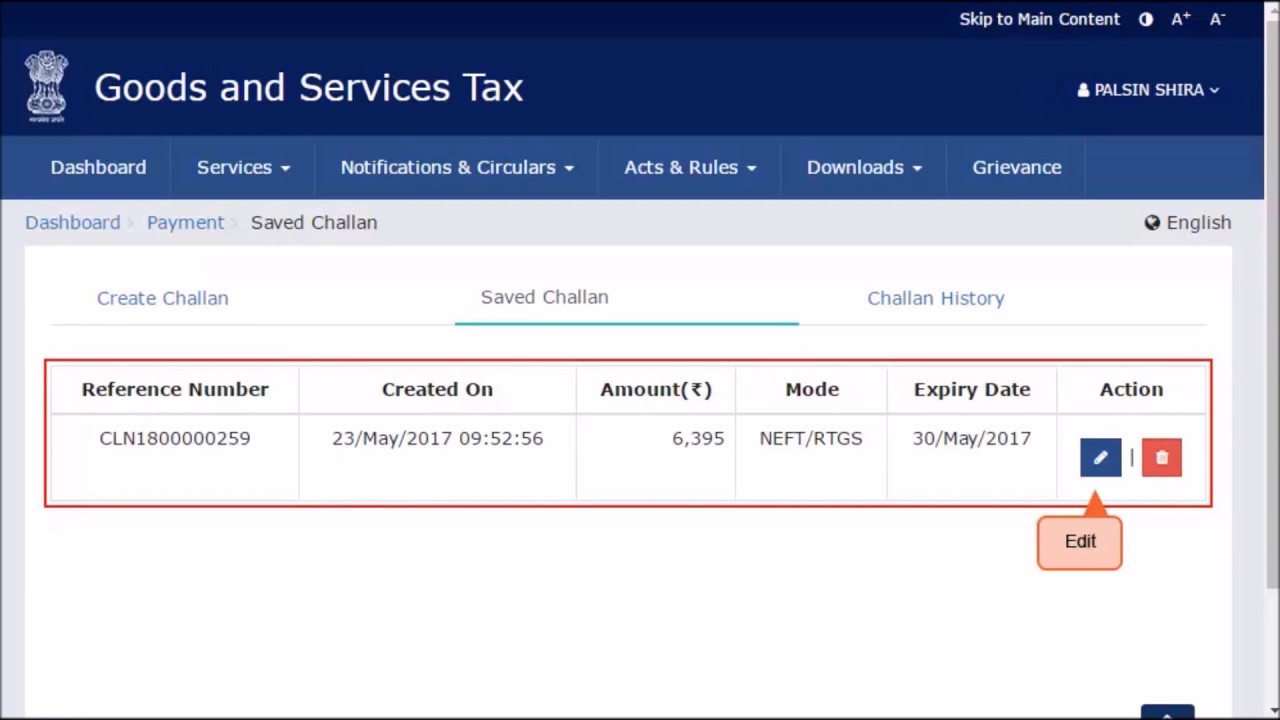Click the Goods and Services Tax title
This screenshot has width=1280, height=720.
pyautogui.click(x=309, y=88)
